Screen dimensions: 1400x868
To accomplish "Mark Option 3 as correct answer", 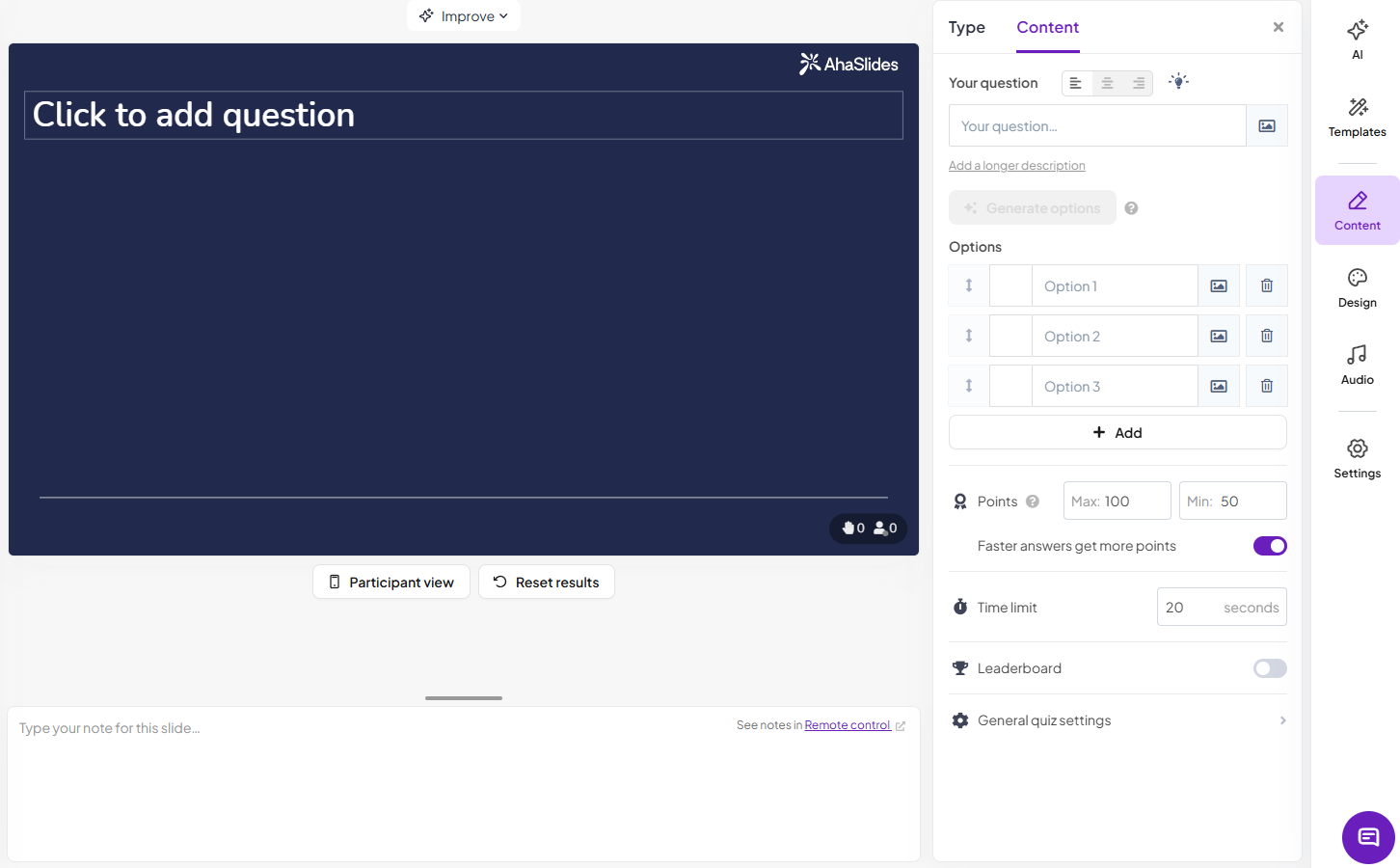I will (x=1010, y=387).
